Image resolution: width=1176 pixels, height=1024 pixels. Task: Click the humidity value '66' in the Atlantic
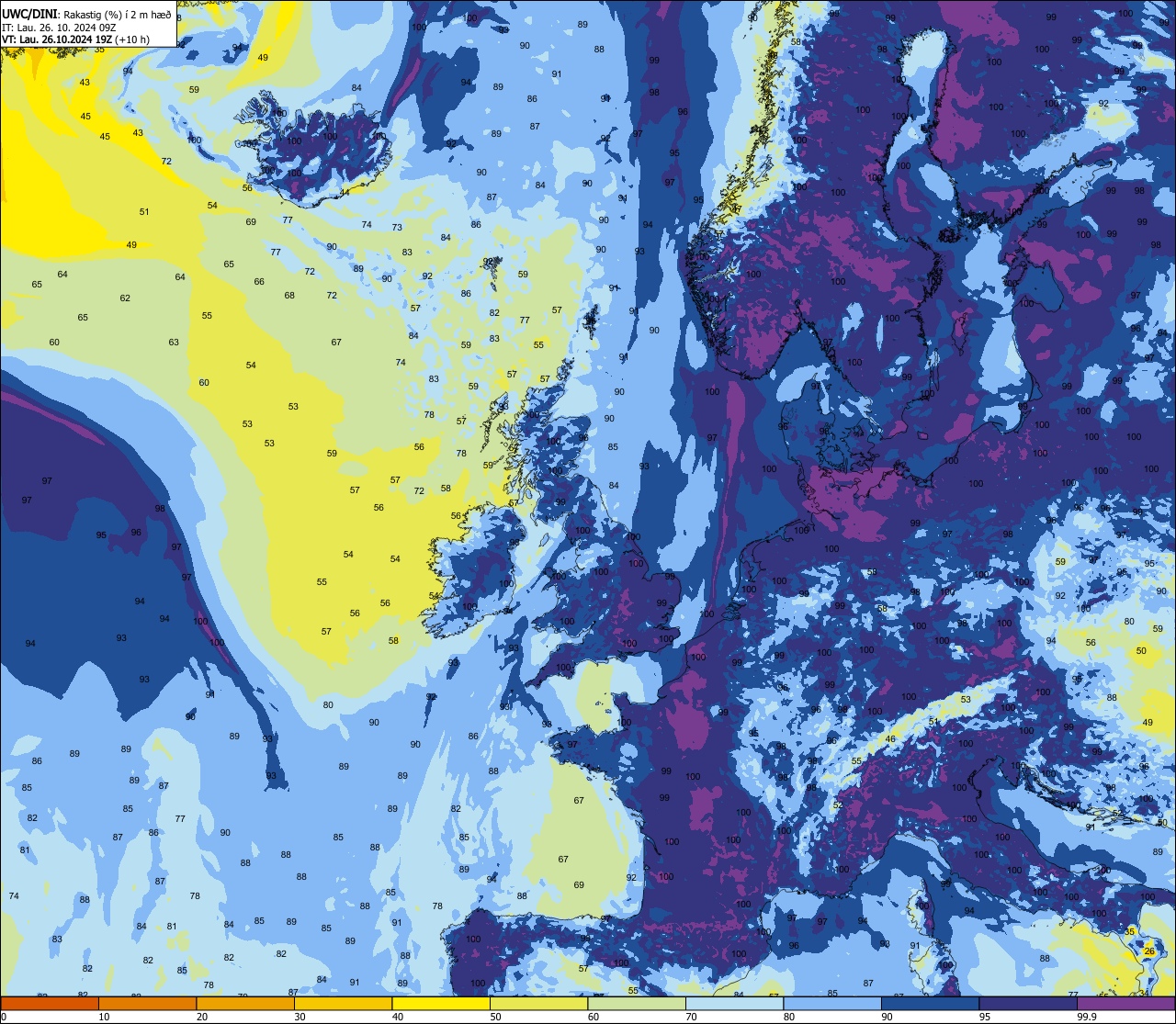click(259, 281)
